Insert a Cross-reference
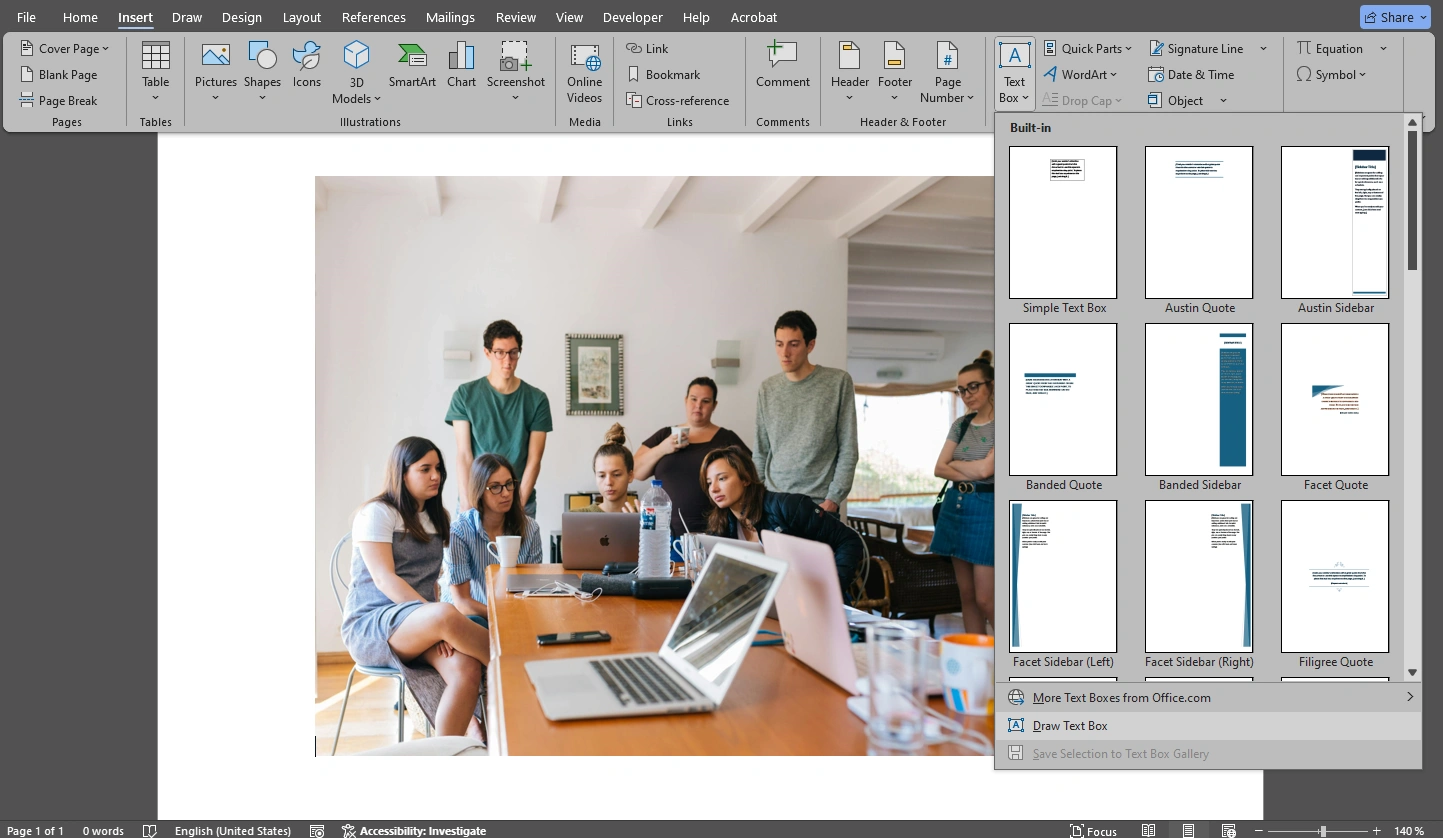Image resolution: width=1443 pixels, height=838 pixels. click(x=678, y=100)
